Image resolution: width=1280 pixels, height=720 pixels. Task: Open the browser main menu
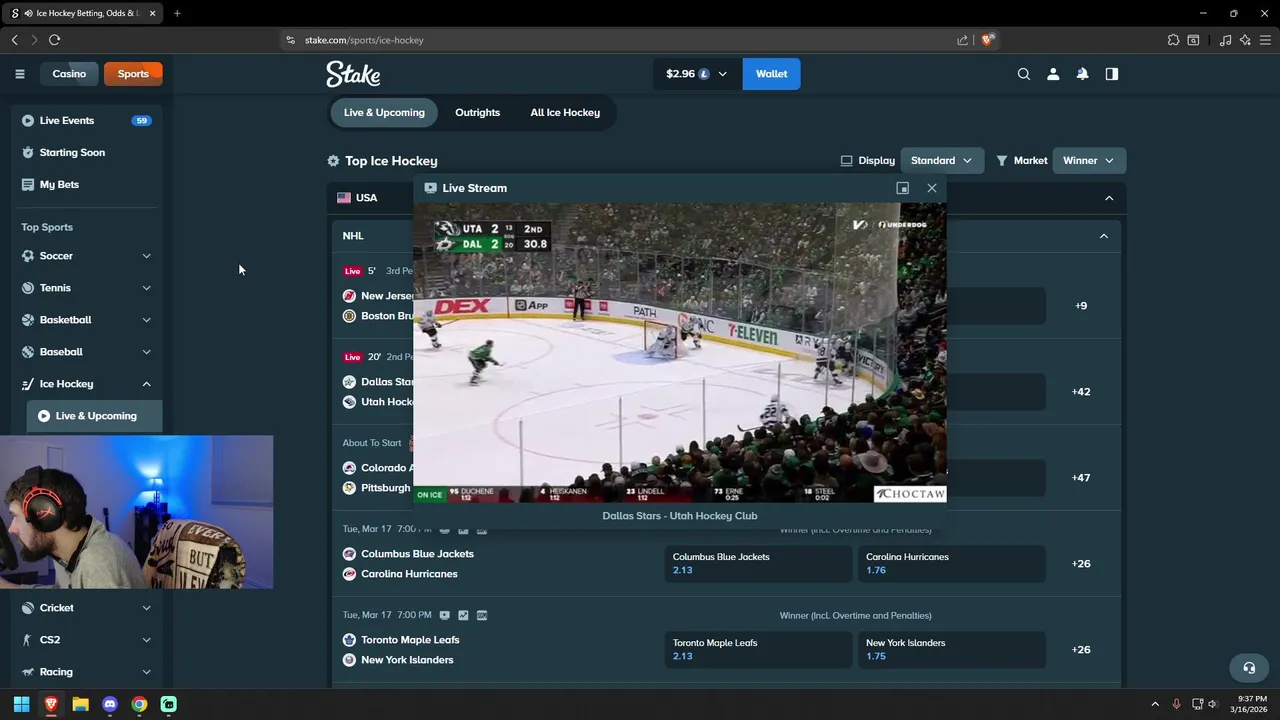[1265, 40]
